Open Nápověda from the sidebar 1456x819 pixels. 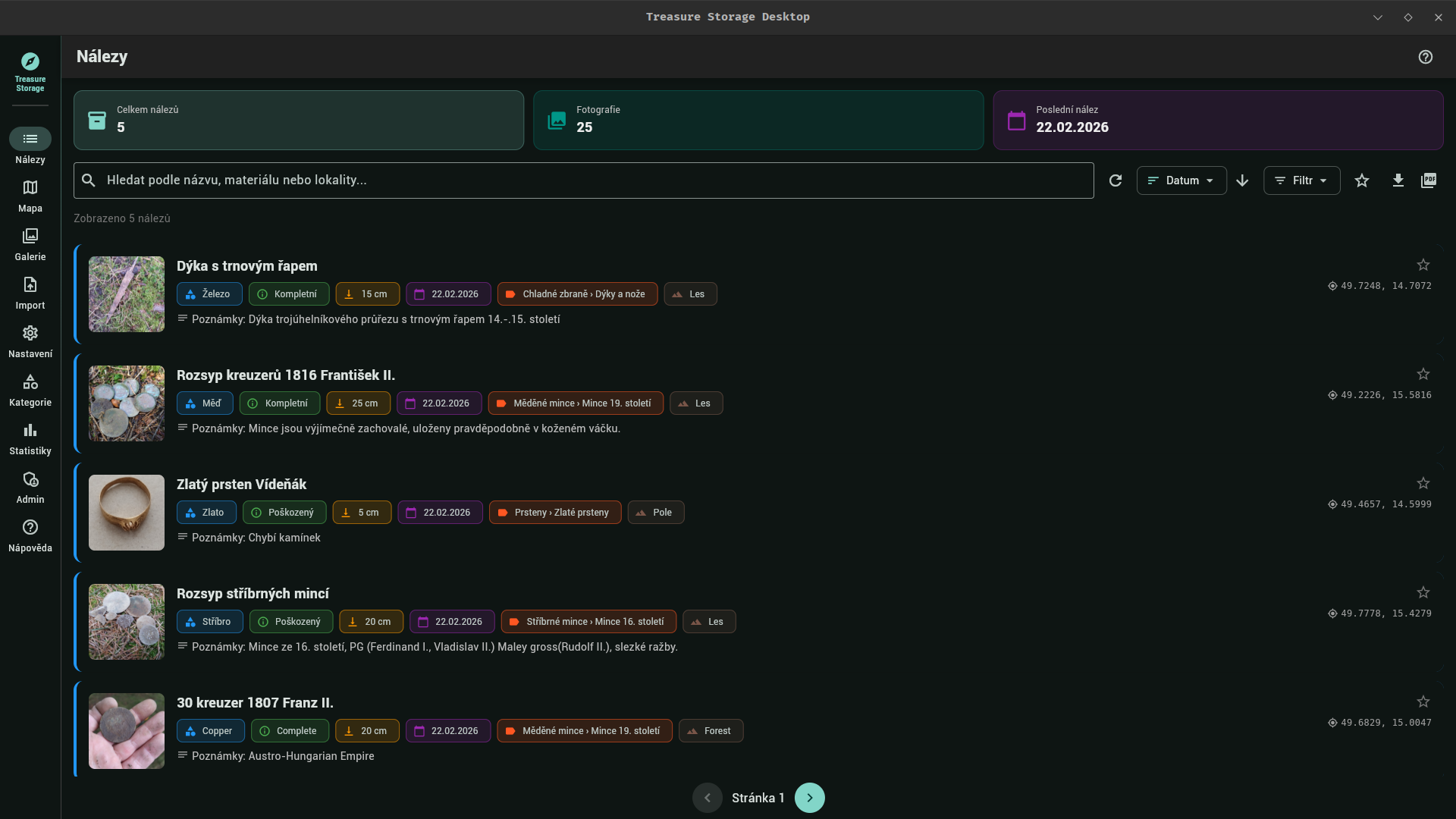point(30,533)
